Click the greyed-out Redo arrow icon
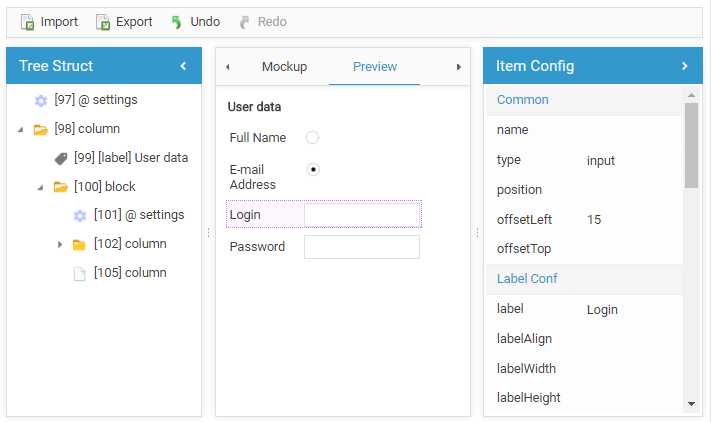Viewport: 711px width, 422px height. (x=245, y=22)
